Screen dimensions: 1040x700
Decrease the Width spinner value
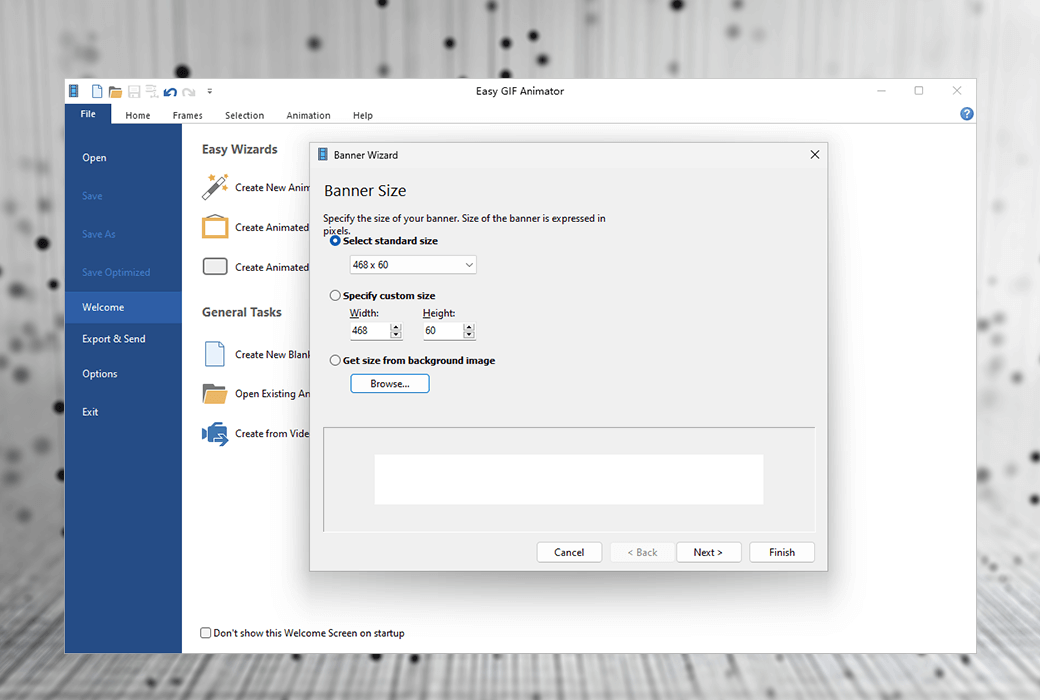[x=396, y=334]
